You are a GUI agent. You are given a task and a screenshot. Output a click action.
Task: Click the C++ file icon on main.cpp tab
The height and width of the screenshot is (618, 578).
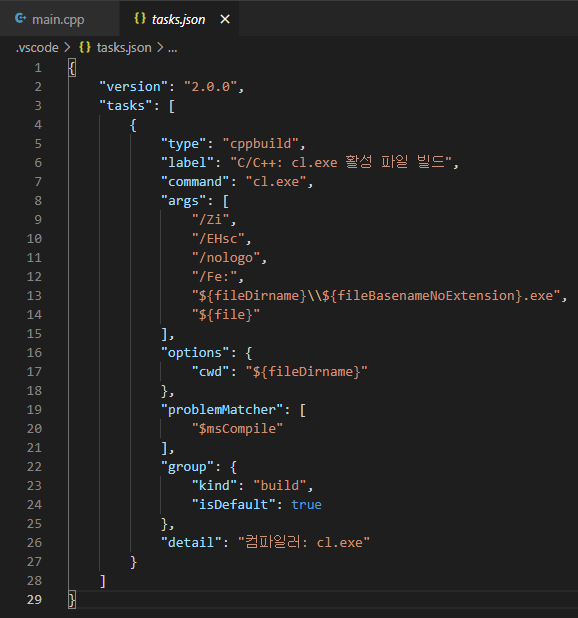(x=20, y=19)
